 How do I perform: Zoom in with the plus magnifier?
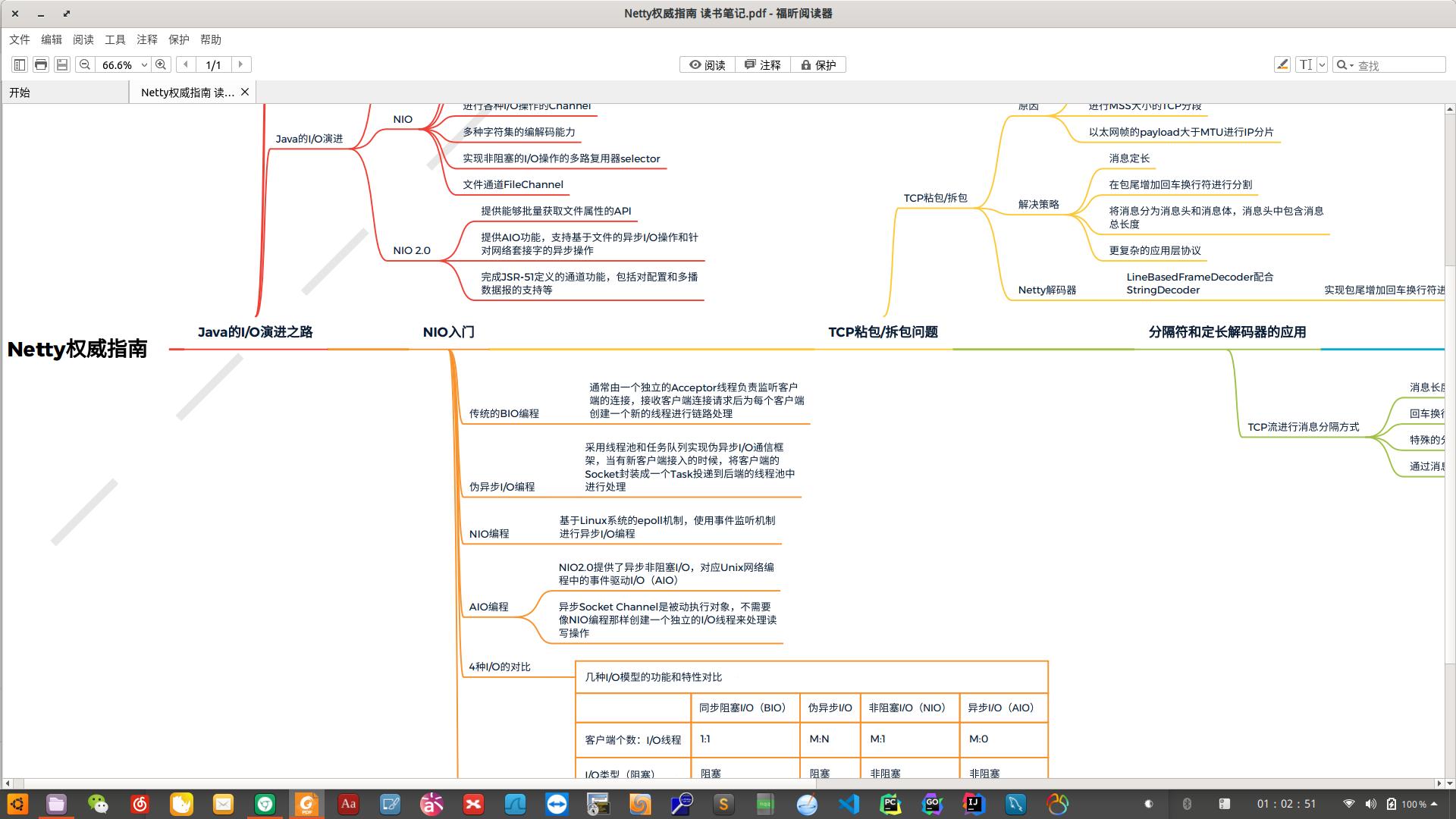tap(161, 65)
